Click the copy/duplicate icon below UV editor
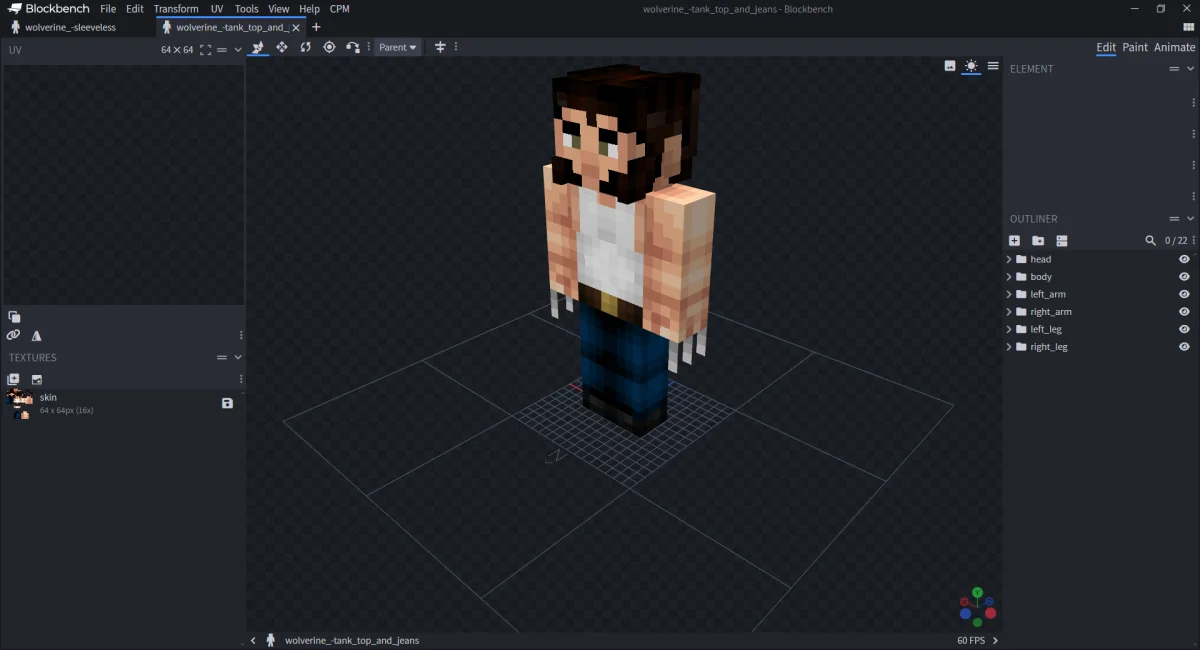The width and height of the screenshot is (1200, 650). click(14, 316)
